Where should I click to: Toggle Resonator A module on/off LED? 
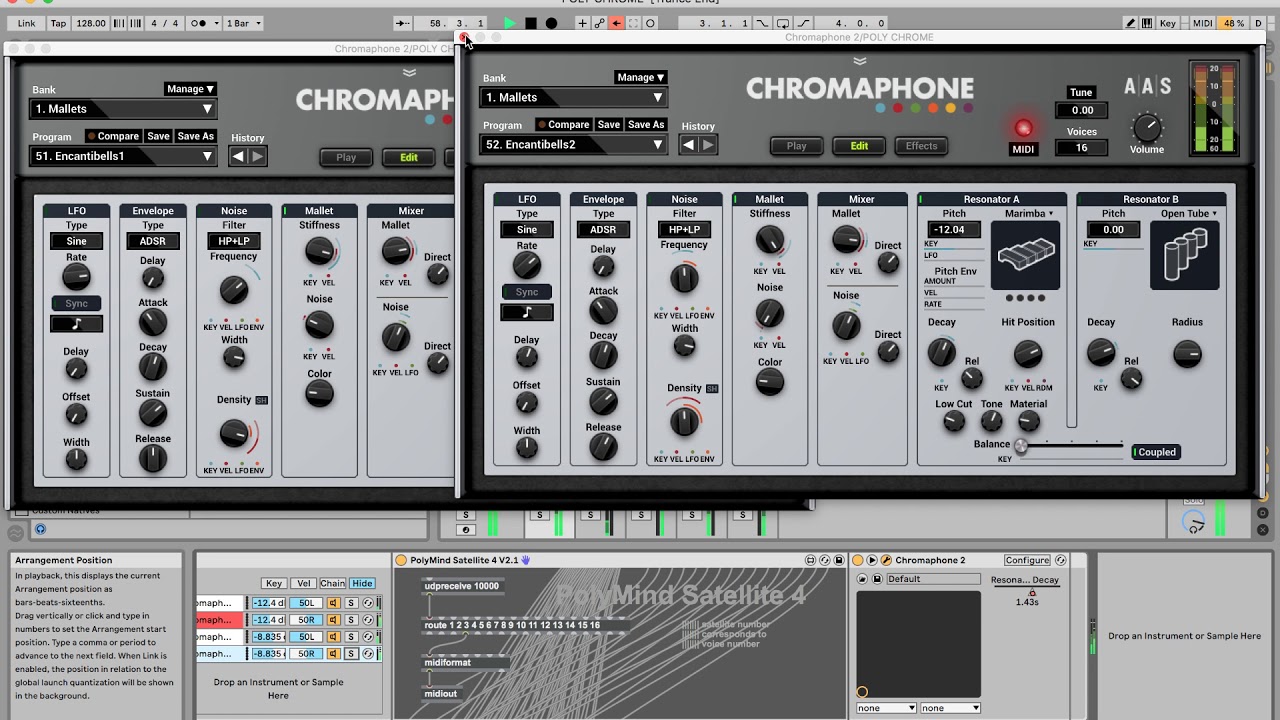point(922,199)
